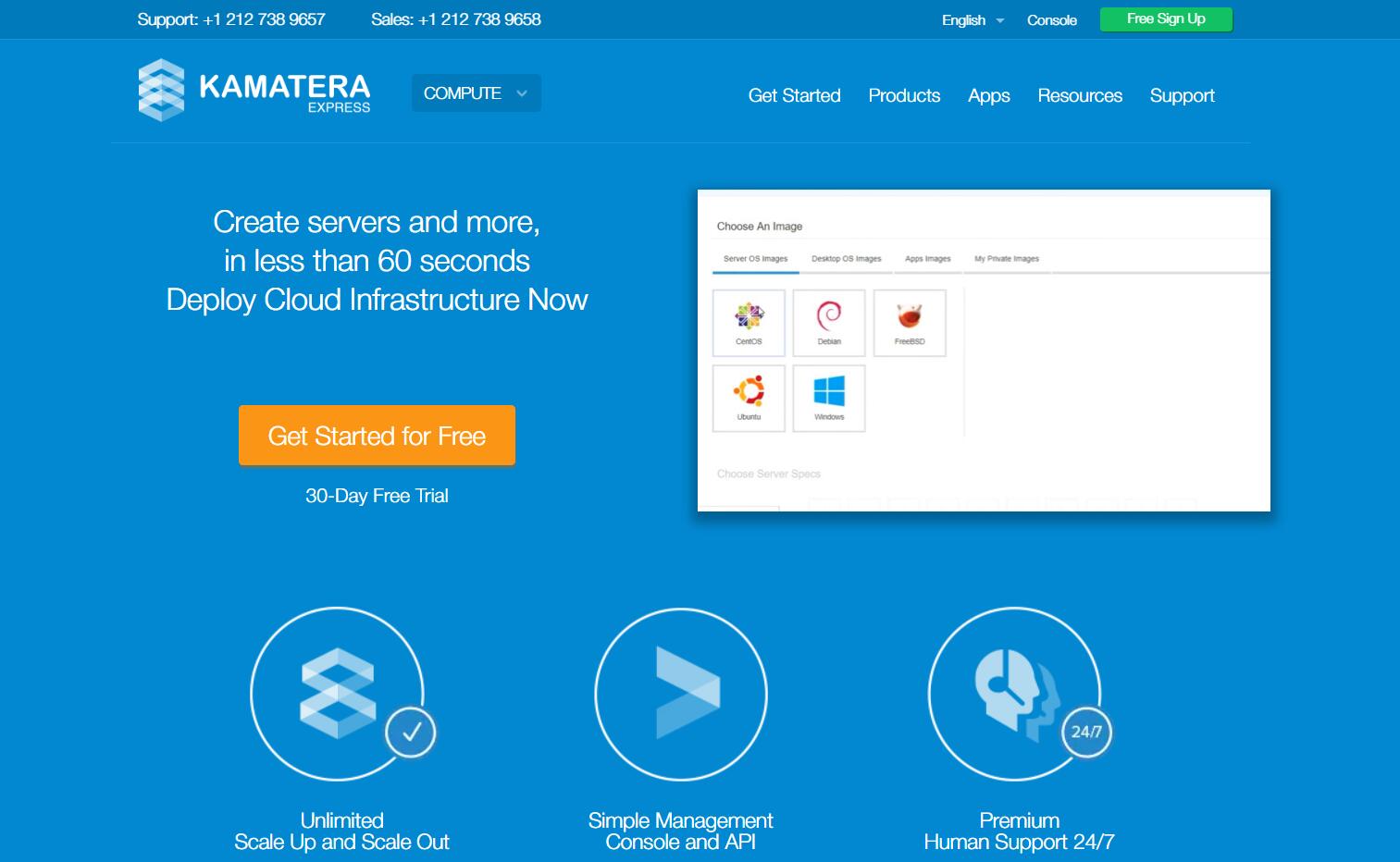1400x862 pixels.
Task: Select the Debian image icon
Action: tap(829, 323)
